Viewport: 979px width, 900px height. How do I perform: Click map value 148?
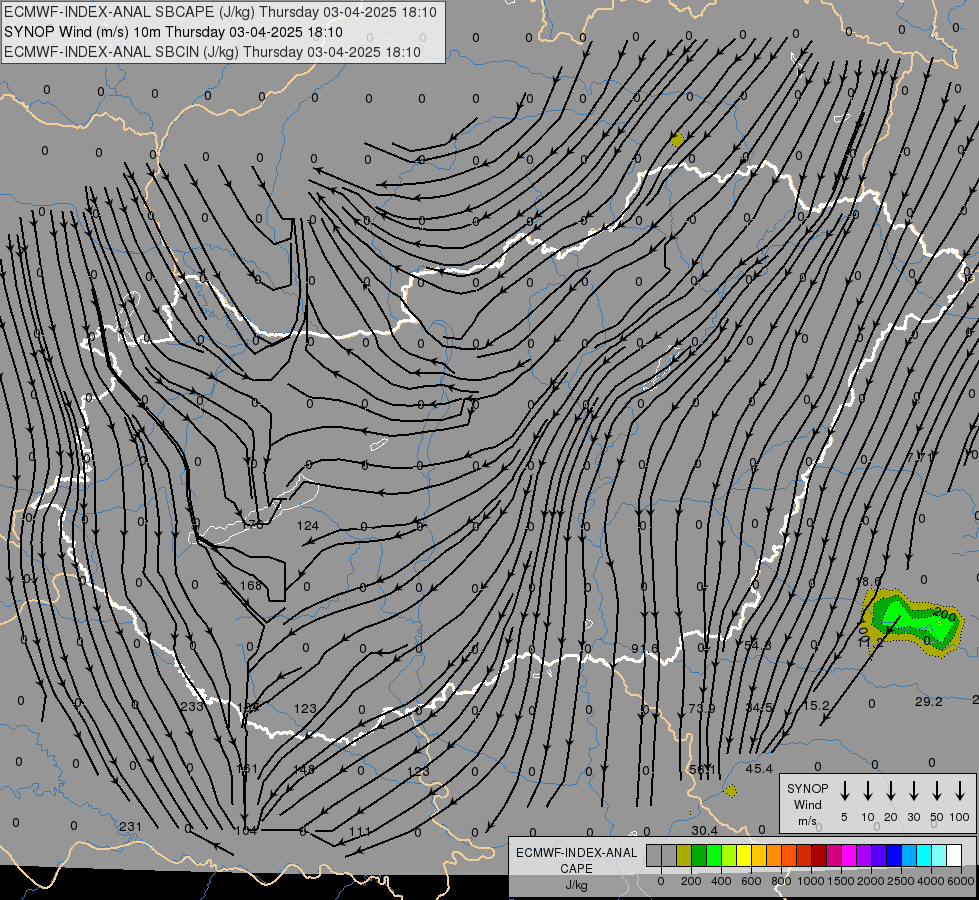point(303,769)
